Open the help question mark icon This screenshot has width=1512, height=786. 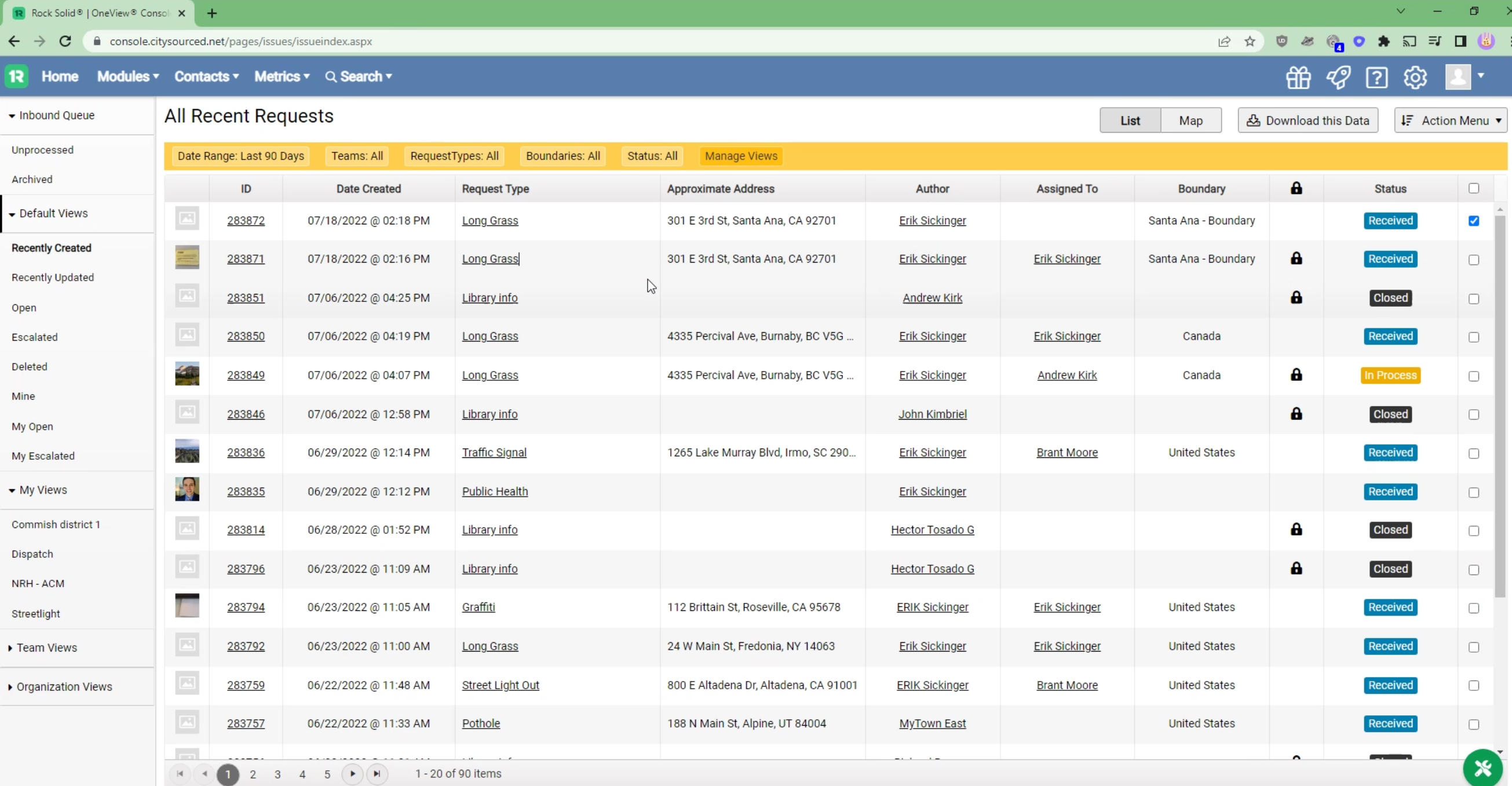pyautogui.click(x=1378, y=77)
